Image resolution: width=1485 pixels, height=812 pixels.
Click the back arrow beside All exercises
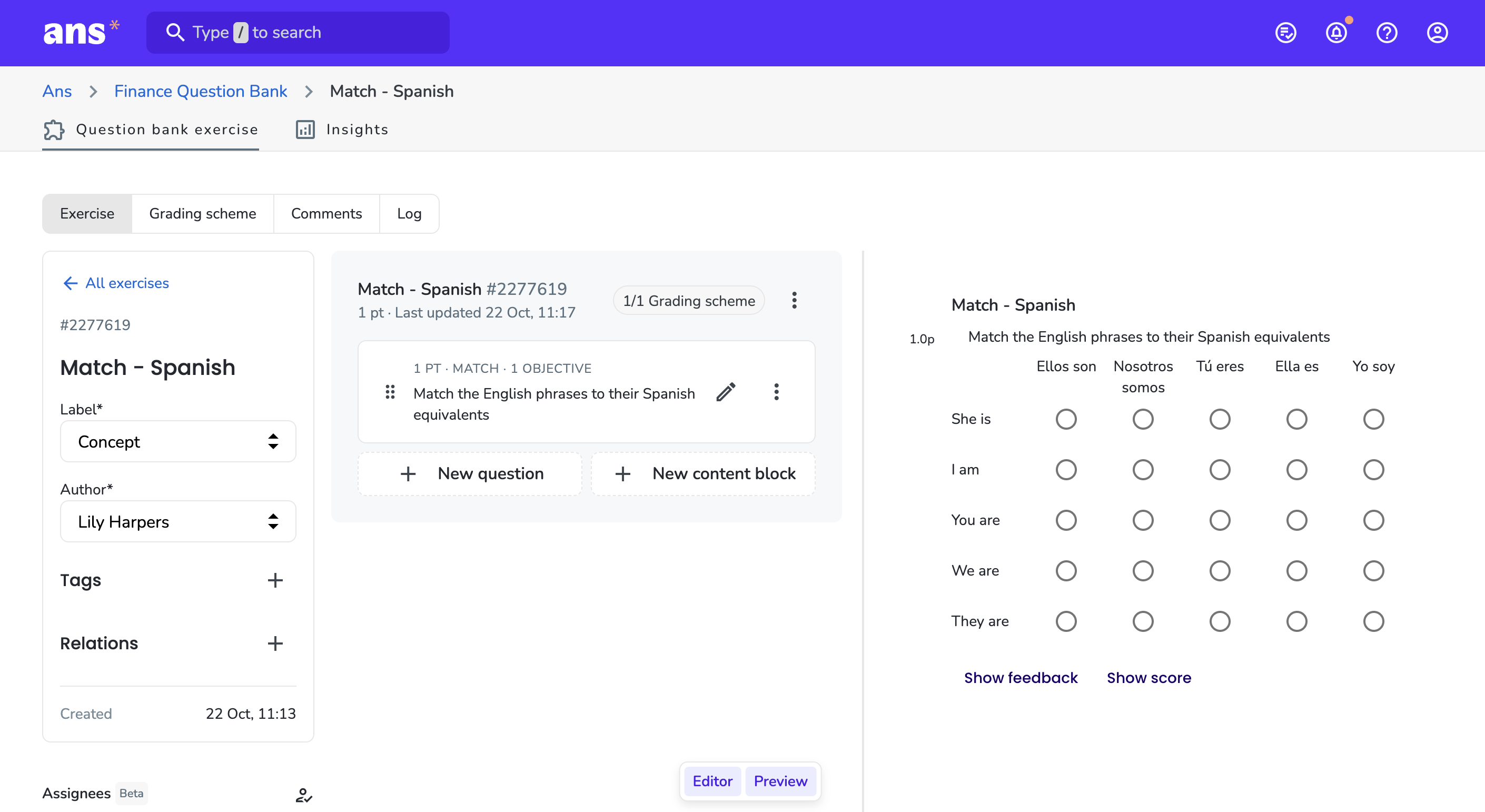click(70, 283)
